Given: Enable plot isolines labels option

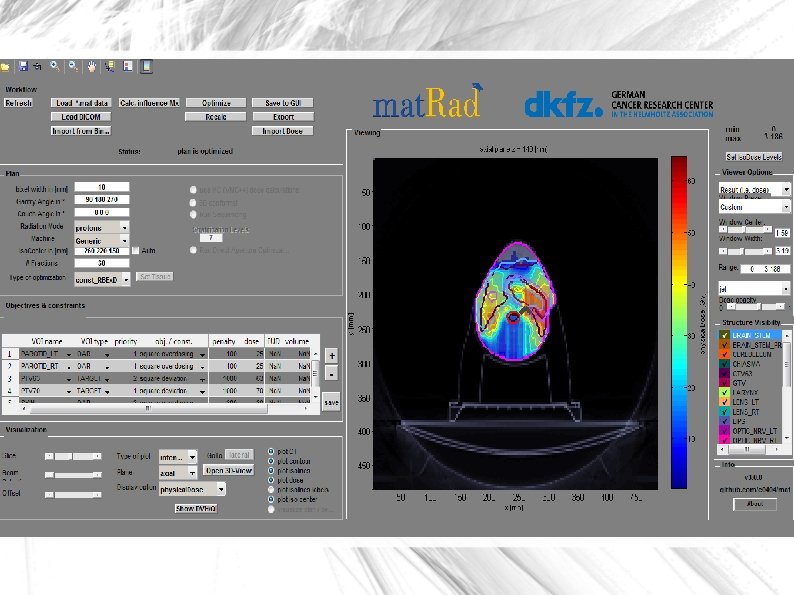Looking at the screenshot, I should (271, 490).
